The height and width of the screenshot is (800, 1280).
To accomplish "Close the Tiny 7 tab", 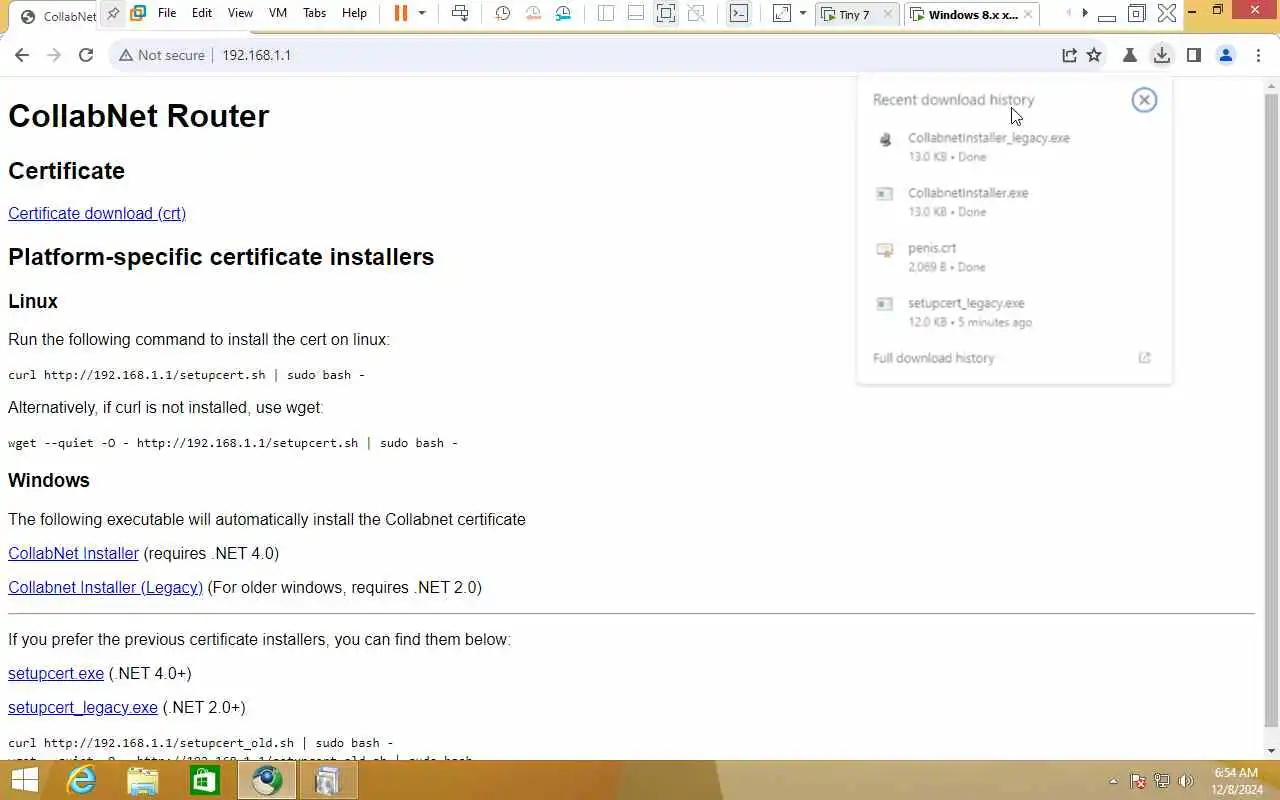I will [888, 14].
